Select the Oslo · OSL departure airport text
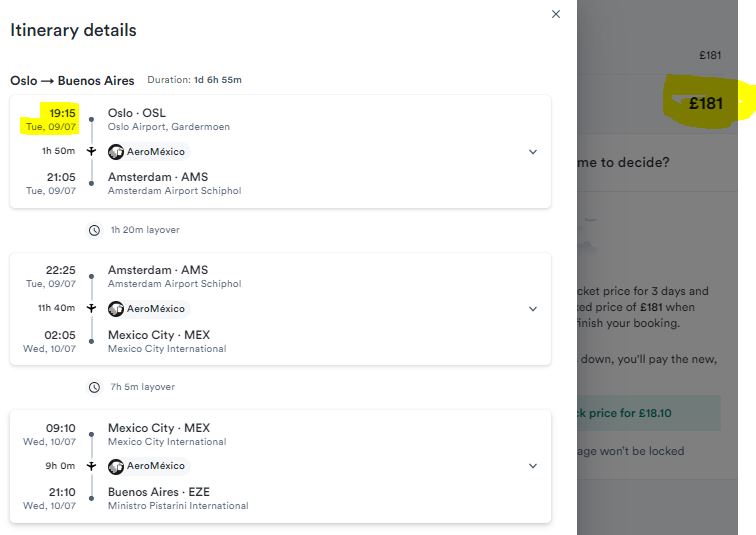756x535 pixels. (136, 113)
